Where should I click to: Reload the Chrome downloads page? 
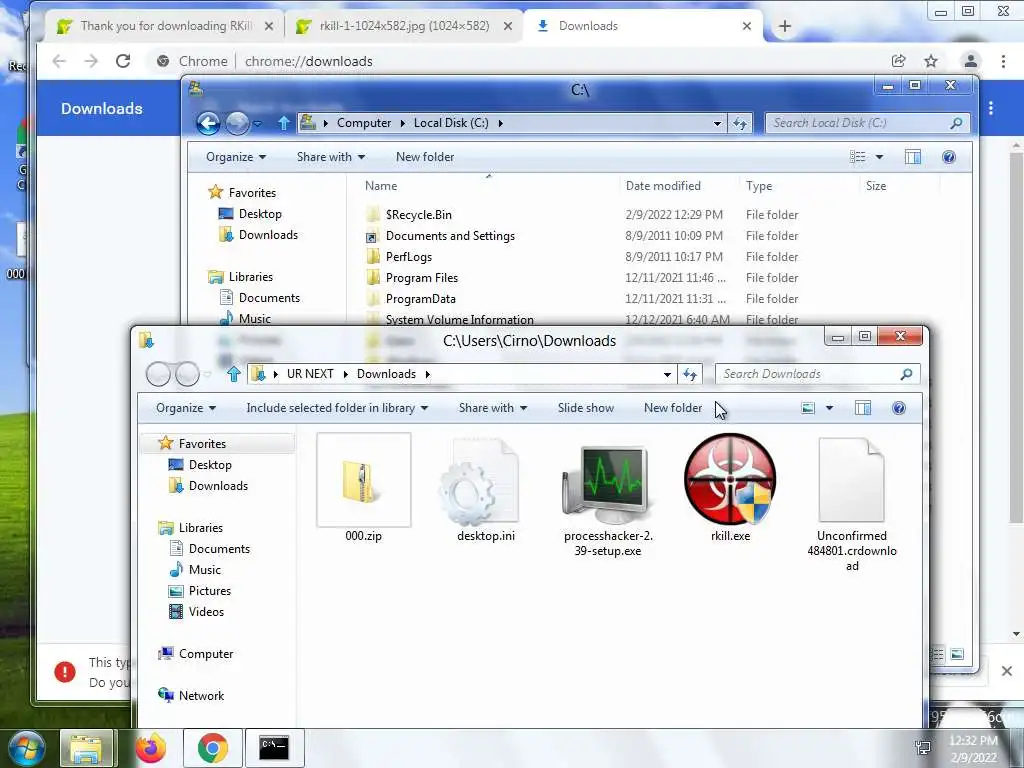coord(123,61)
